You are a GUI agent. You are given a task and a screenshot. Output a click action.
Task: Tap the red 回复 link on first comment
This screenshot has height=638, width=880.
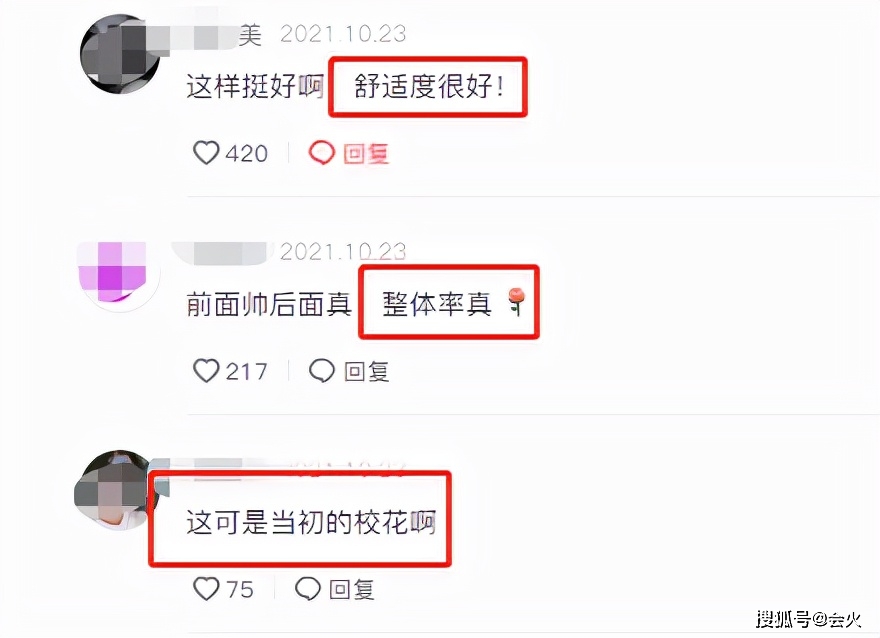click(x=366, y=153)
